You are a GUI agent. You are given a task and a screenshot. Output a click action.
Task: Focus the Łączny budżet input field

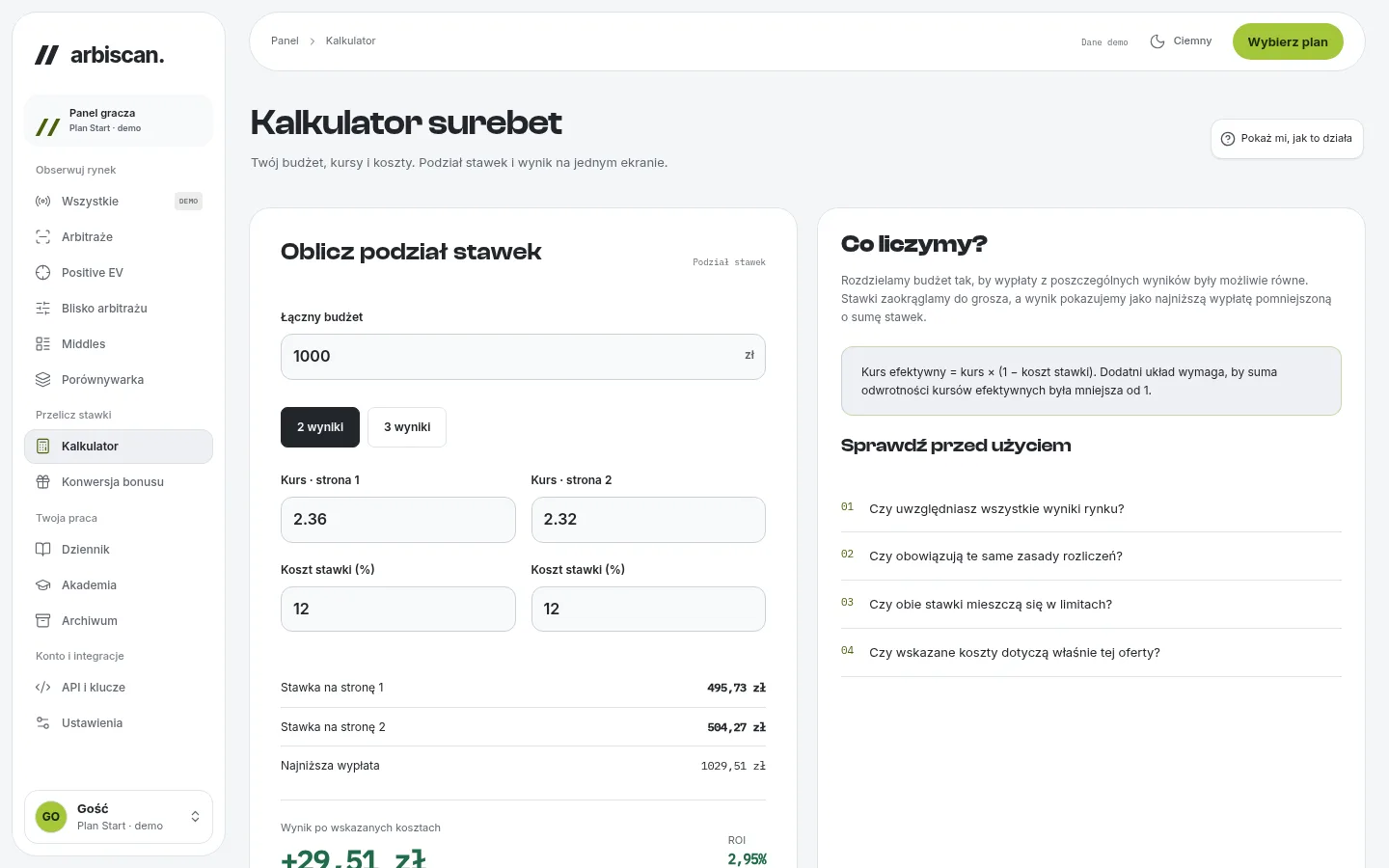coord(523,357)
